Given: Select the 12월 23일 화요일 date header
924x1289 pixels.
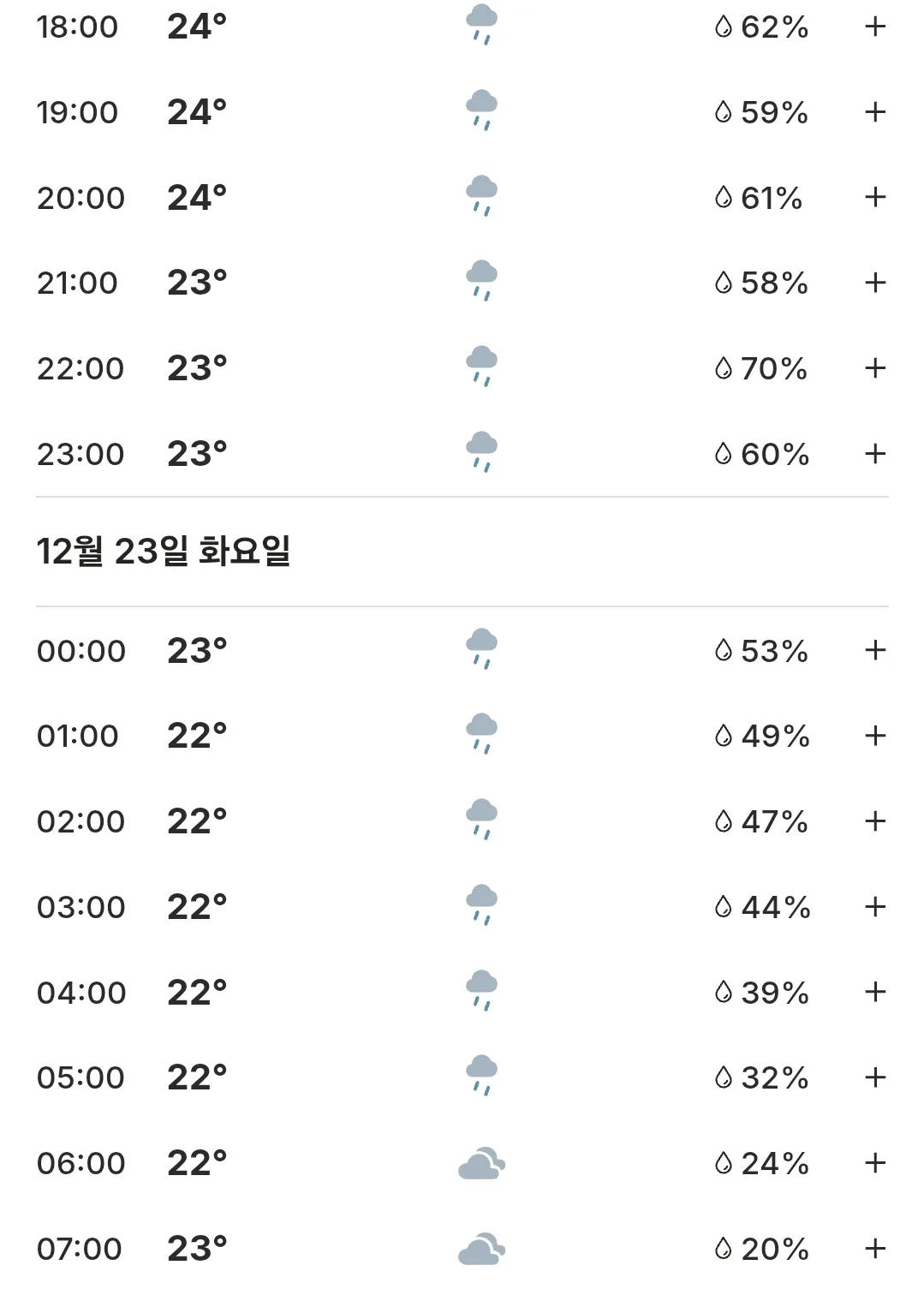Looking at the screenshot, I should [164, 551].
